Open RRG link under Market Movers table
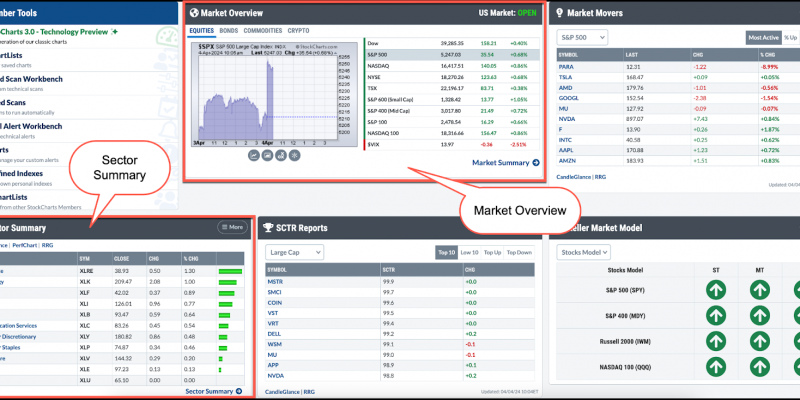800x400 pixels. coord(601,177)
